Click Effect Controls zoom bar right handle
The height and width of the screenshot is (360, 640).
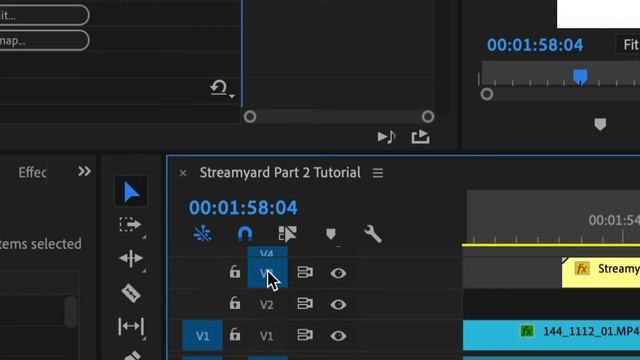tap(428, 117)
